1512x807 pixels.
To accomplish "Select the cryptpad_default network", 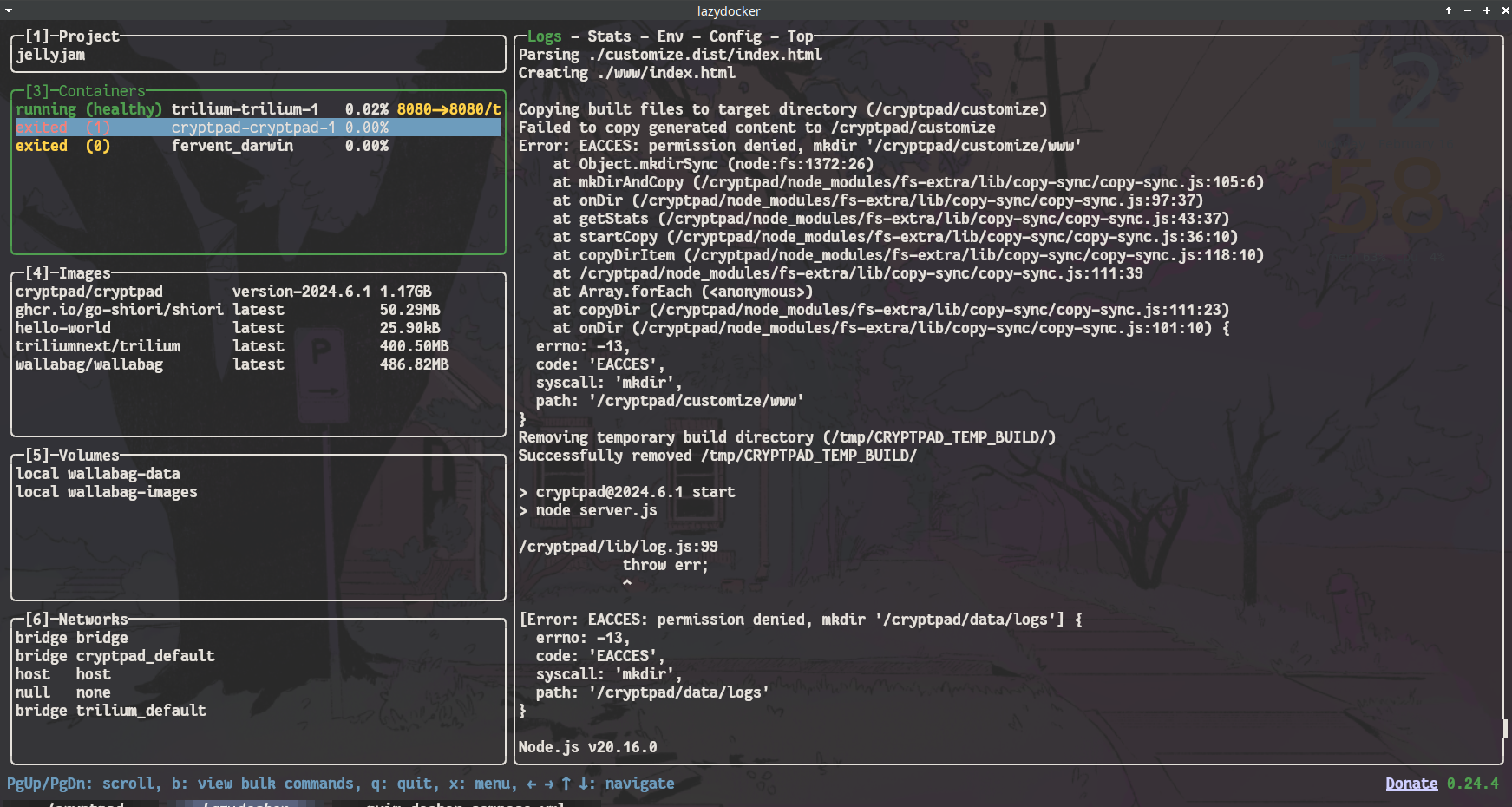I will pyautogui.click(x=259, y=656).
